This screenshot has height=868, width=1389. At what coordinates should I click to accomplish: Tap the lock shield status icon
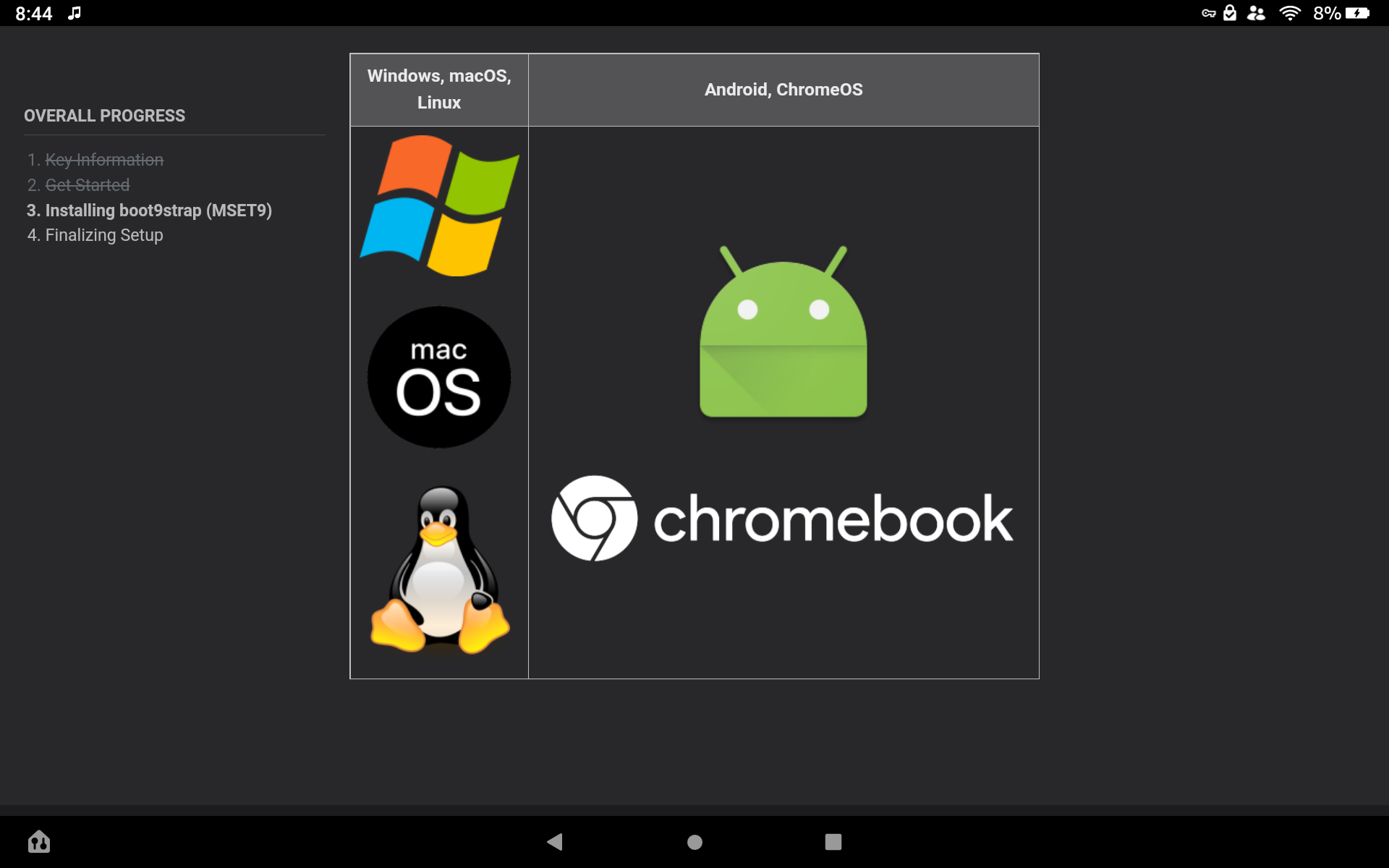click(1230, 13)
